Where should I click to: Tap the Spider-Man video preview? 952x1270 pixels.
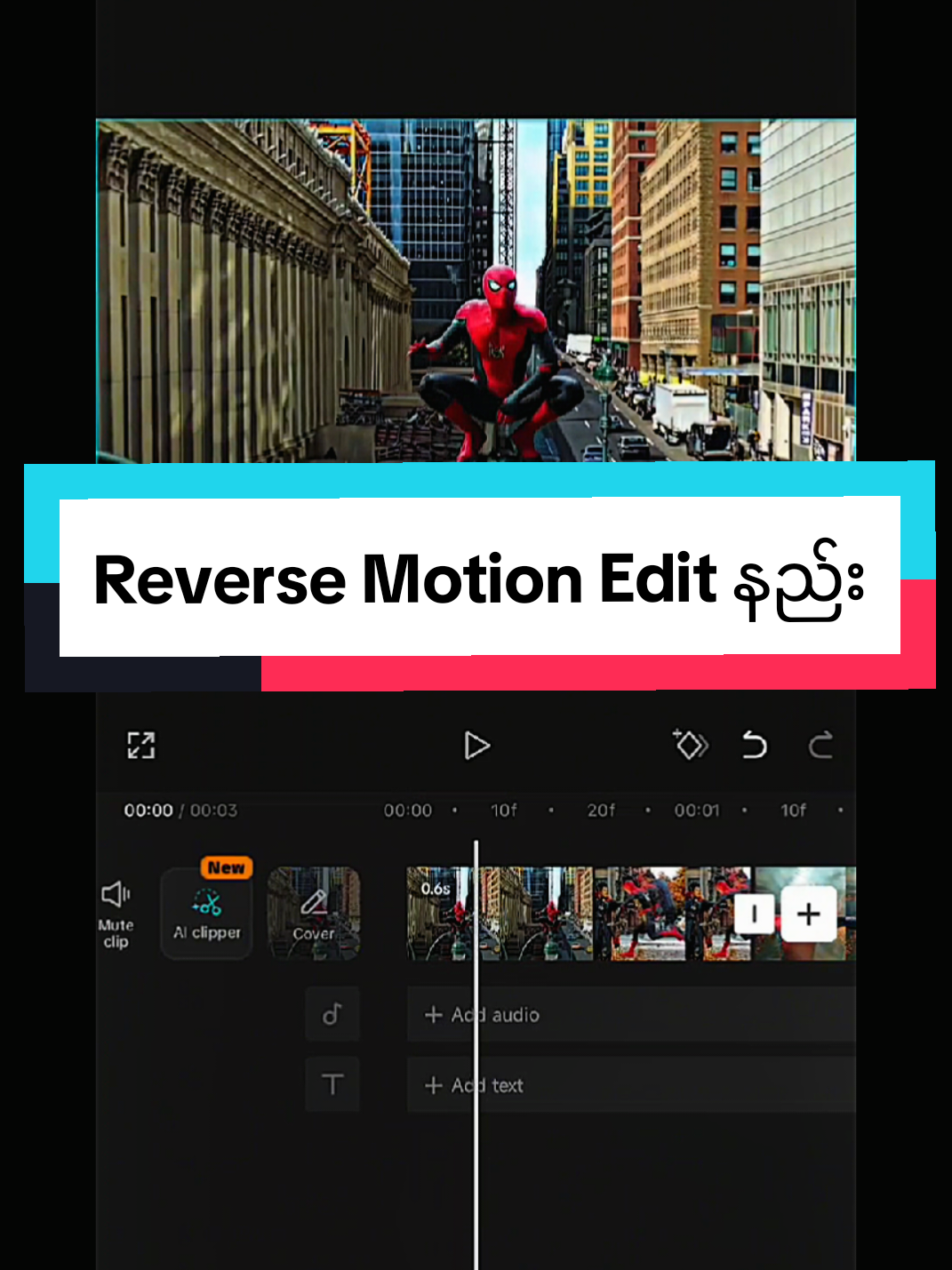[476, 291]
